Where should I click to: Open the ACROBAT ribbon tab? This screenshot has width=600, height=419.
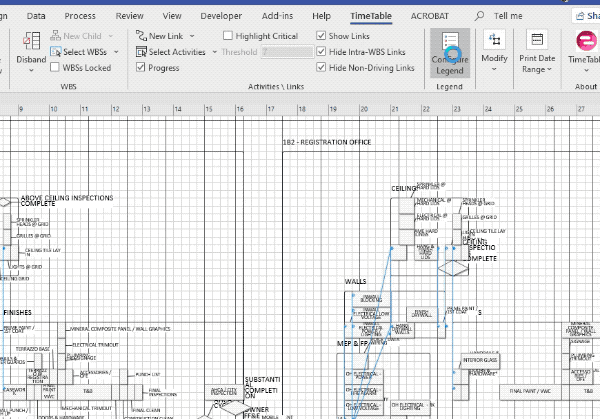tap(430, 16)
